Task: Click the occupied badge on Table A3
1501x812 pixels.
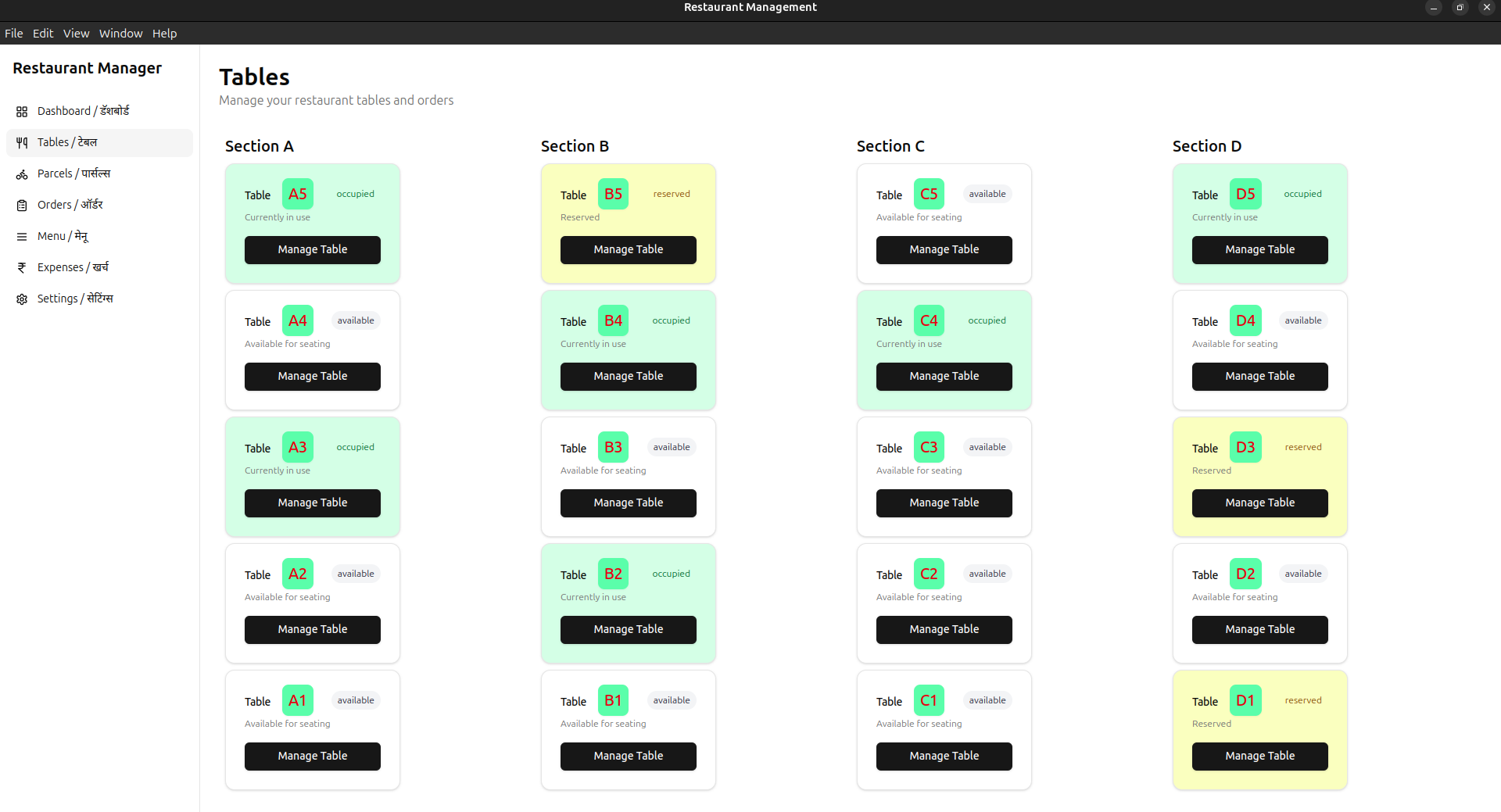Action: tap(355, 446)
